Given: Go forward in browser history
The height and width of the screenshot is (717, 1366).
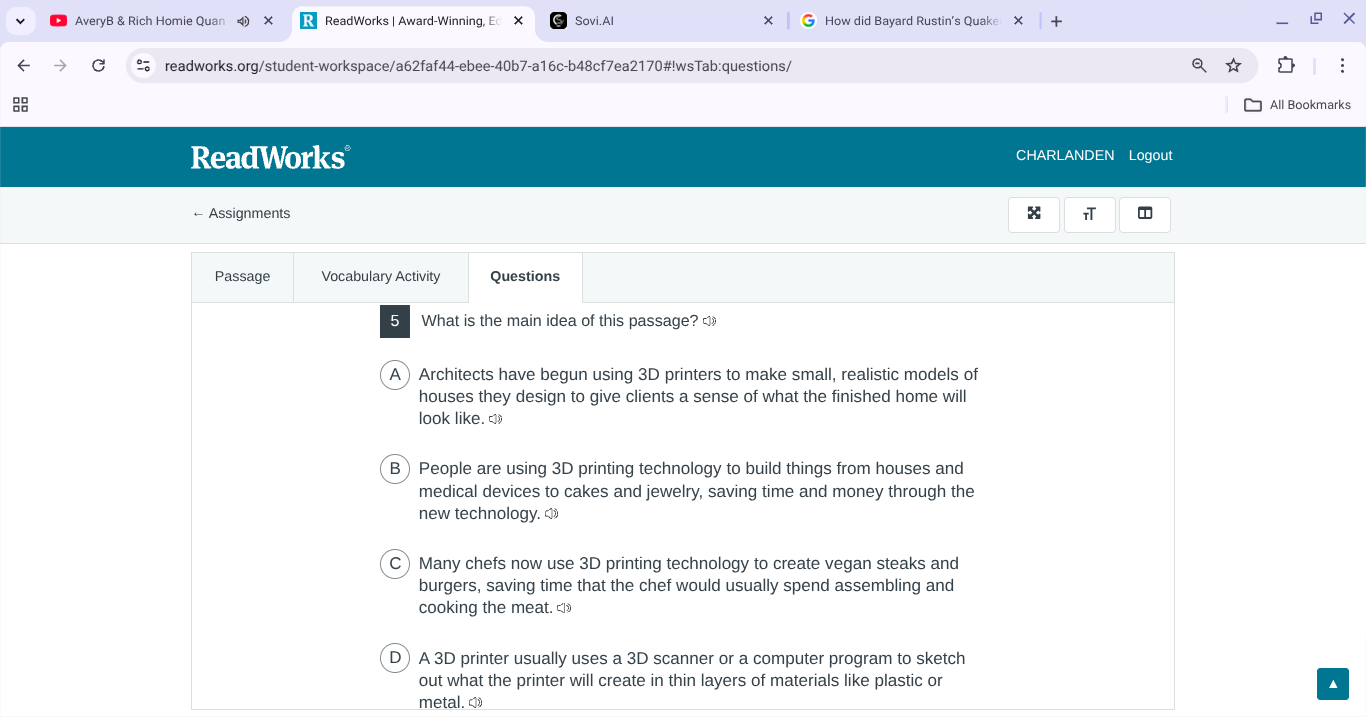Looking at the screenshot, I should click(61, 66).
